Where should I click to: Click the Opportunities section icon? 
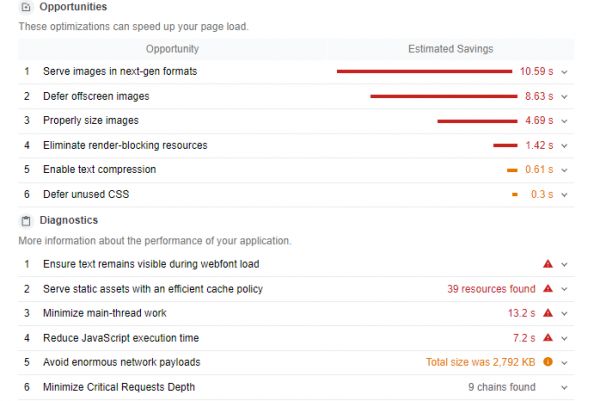pyautogui.click(x=26, y=7)
